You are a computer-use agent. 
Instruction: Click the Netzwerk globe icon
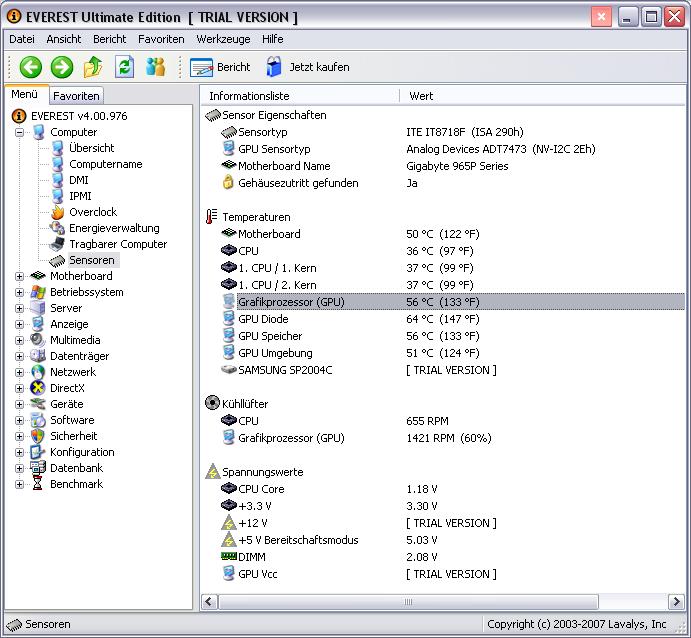[38, 372]
